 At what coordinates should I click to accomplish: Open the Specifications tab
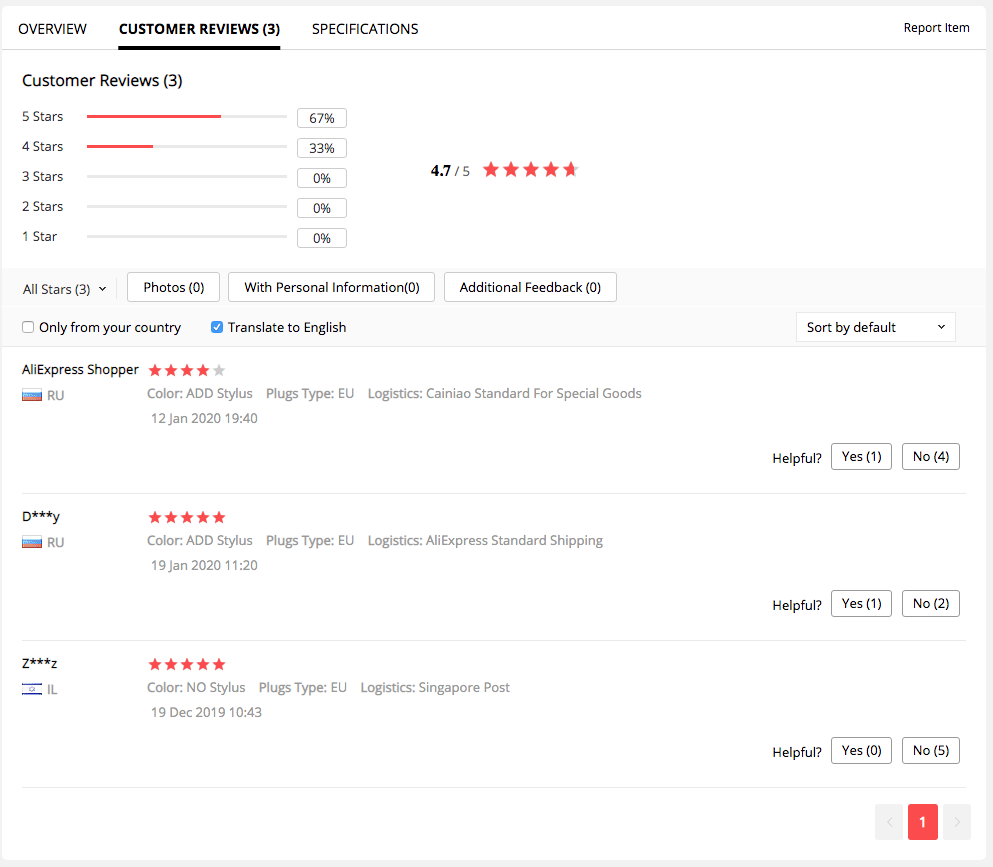tap(365, 29)
